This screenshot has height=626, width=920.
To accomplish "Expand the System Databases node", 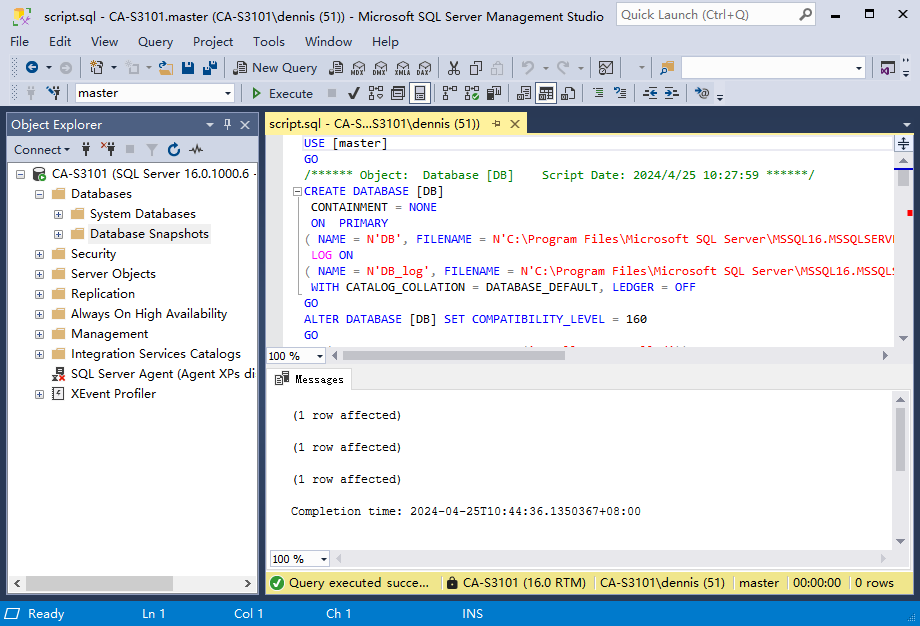I will tap(58, 214).
